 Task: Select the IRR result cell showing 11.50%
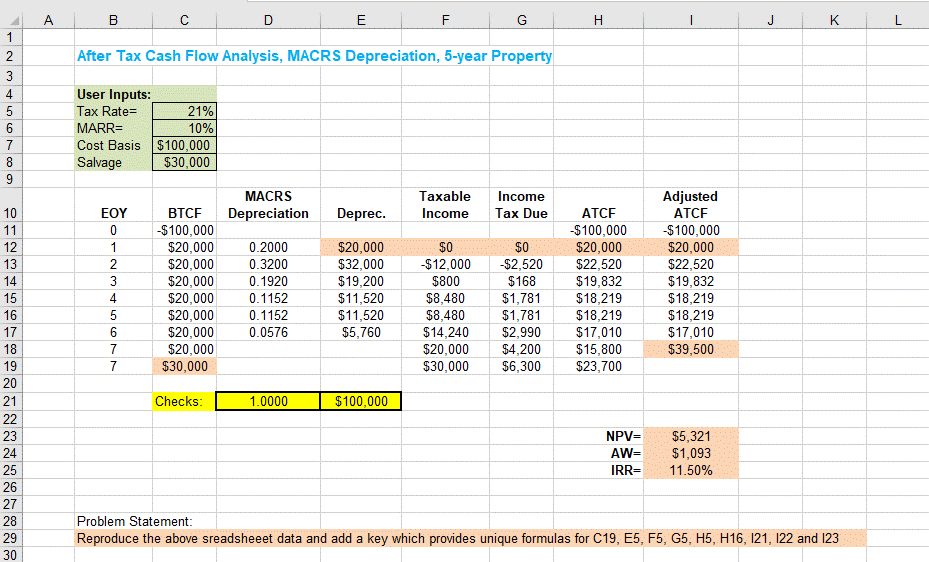click(x=690, y=470)
